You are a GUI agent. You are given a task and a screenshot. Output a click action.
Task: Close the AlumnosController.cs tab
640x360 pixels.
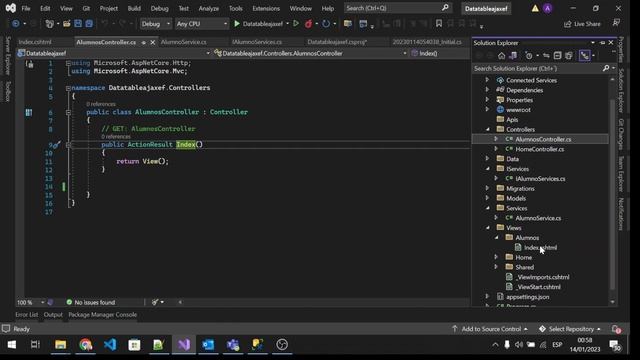pos(153,42)
